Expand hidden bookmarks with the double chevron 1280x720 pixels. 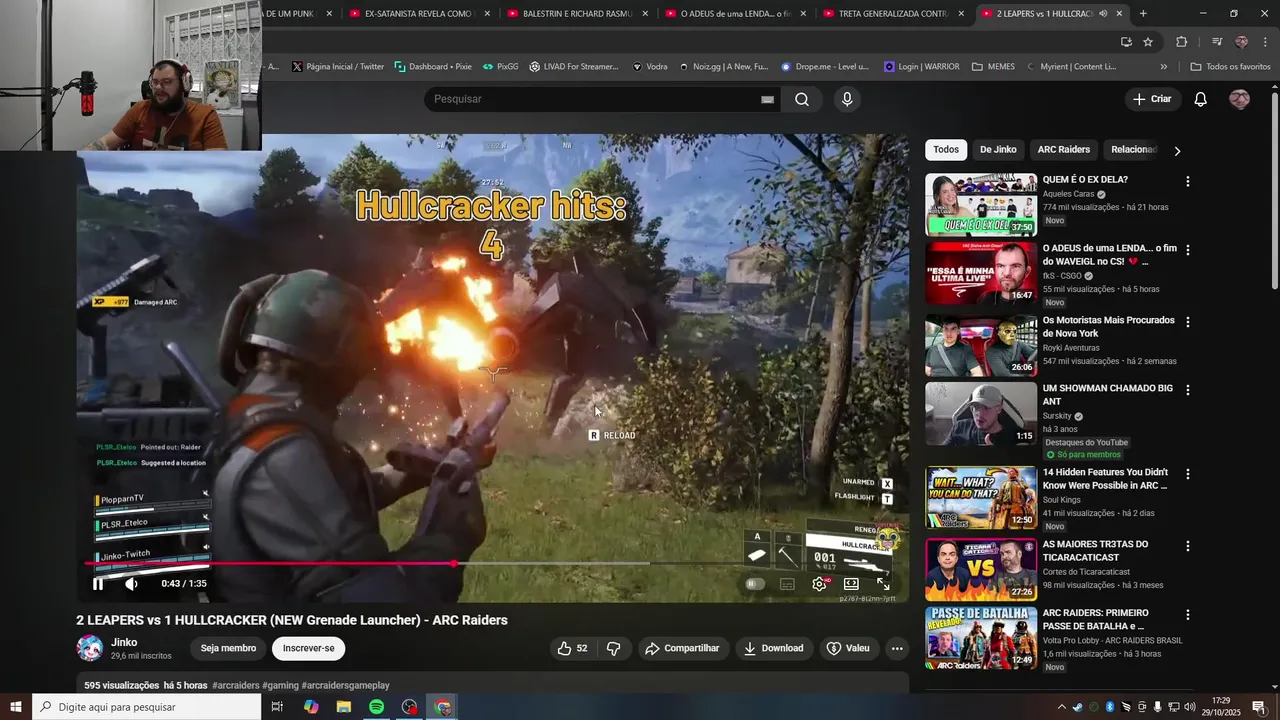click(x=1163, y=67)
